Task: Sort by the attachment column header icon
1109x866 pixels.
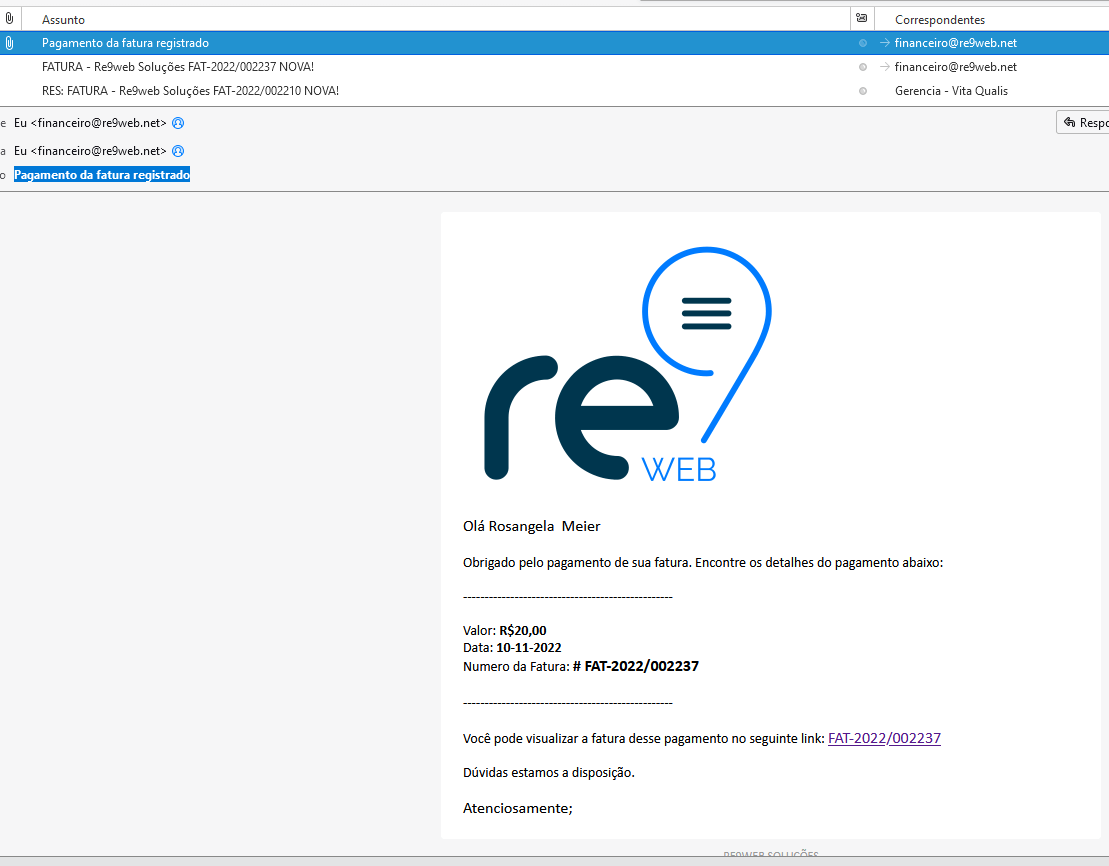Action: point(9,19)
